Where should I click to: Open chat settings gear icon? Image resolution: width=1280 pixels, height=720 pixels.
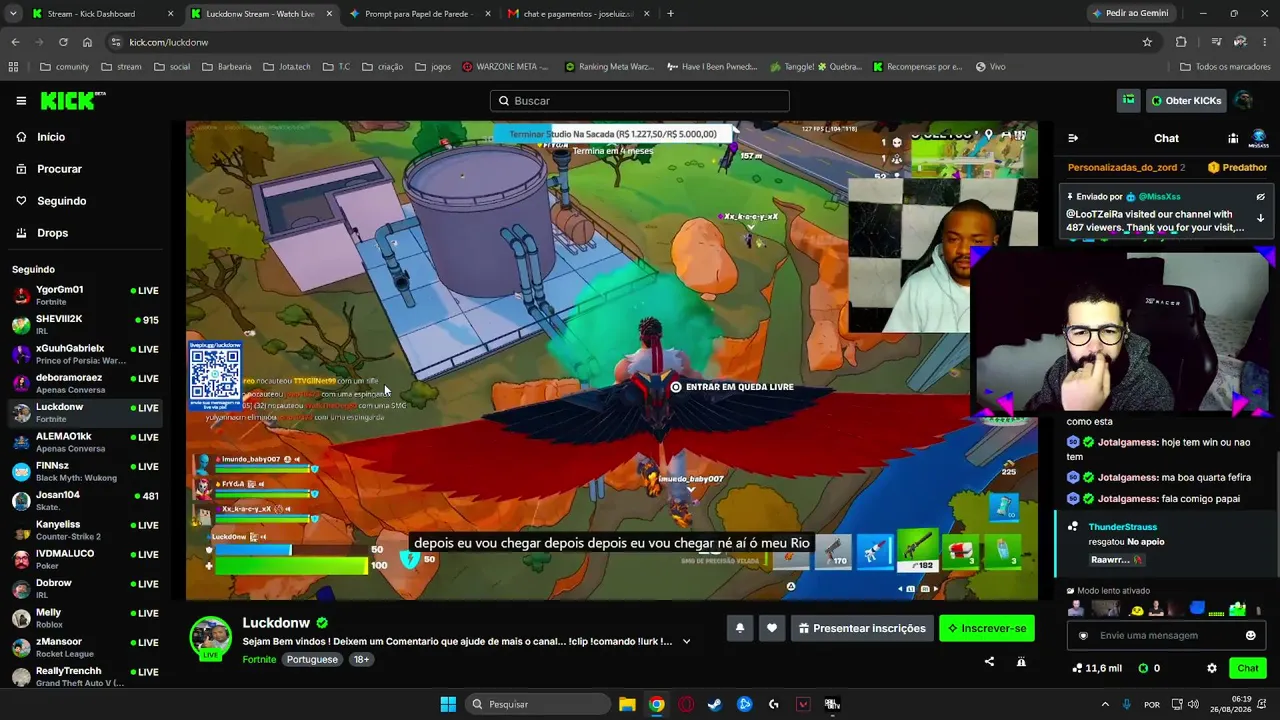point(1212,668)
